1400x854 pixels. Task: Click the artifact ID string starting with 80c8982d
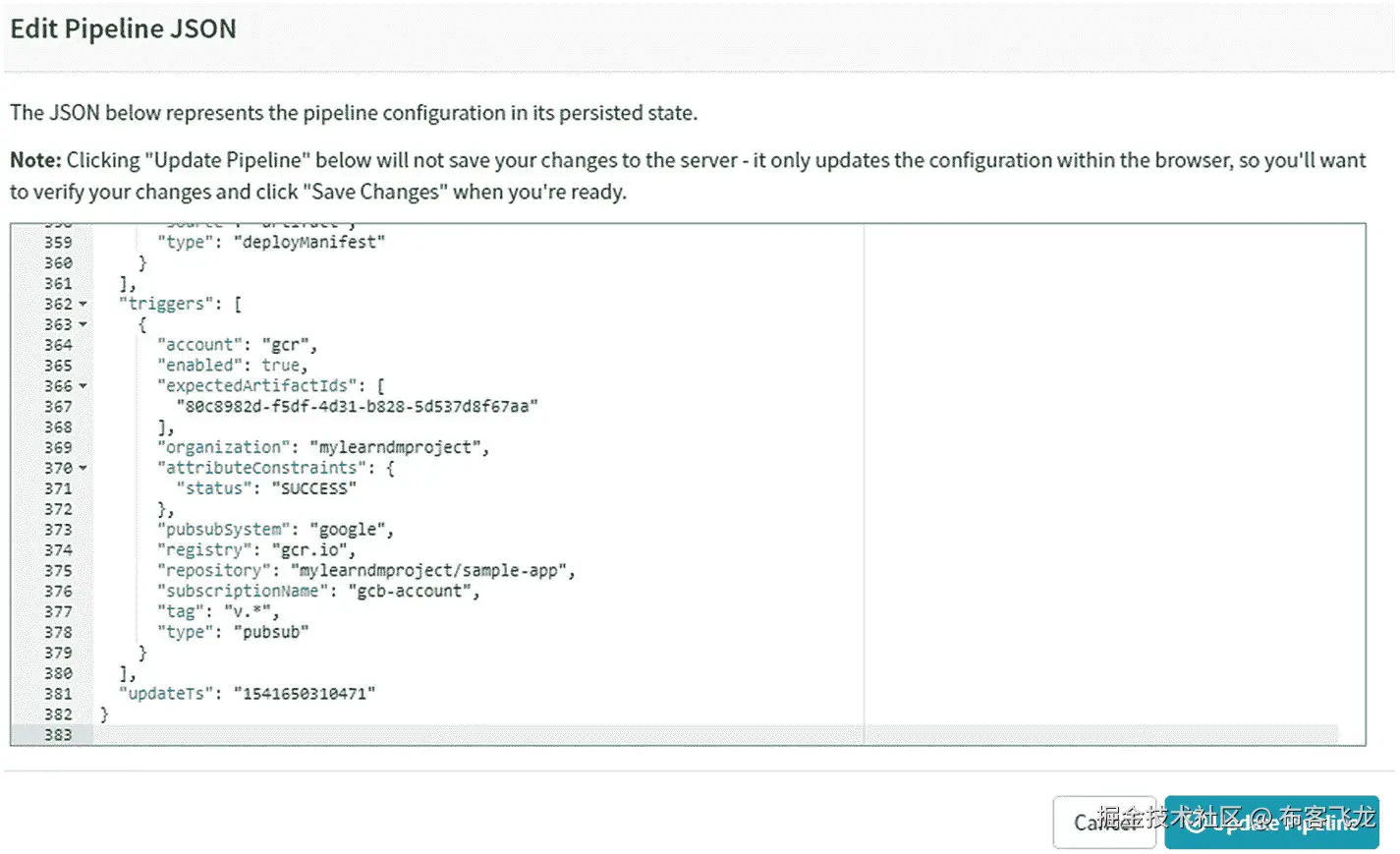(357, 407)
